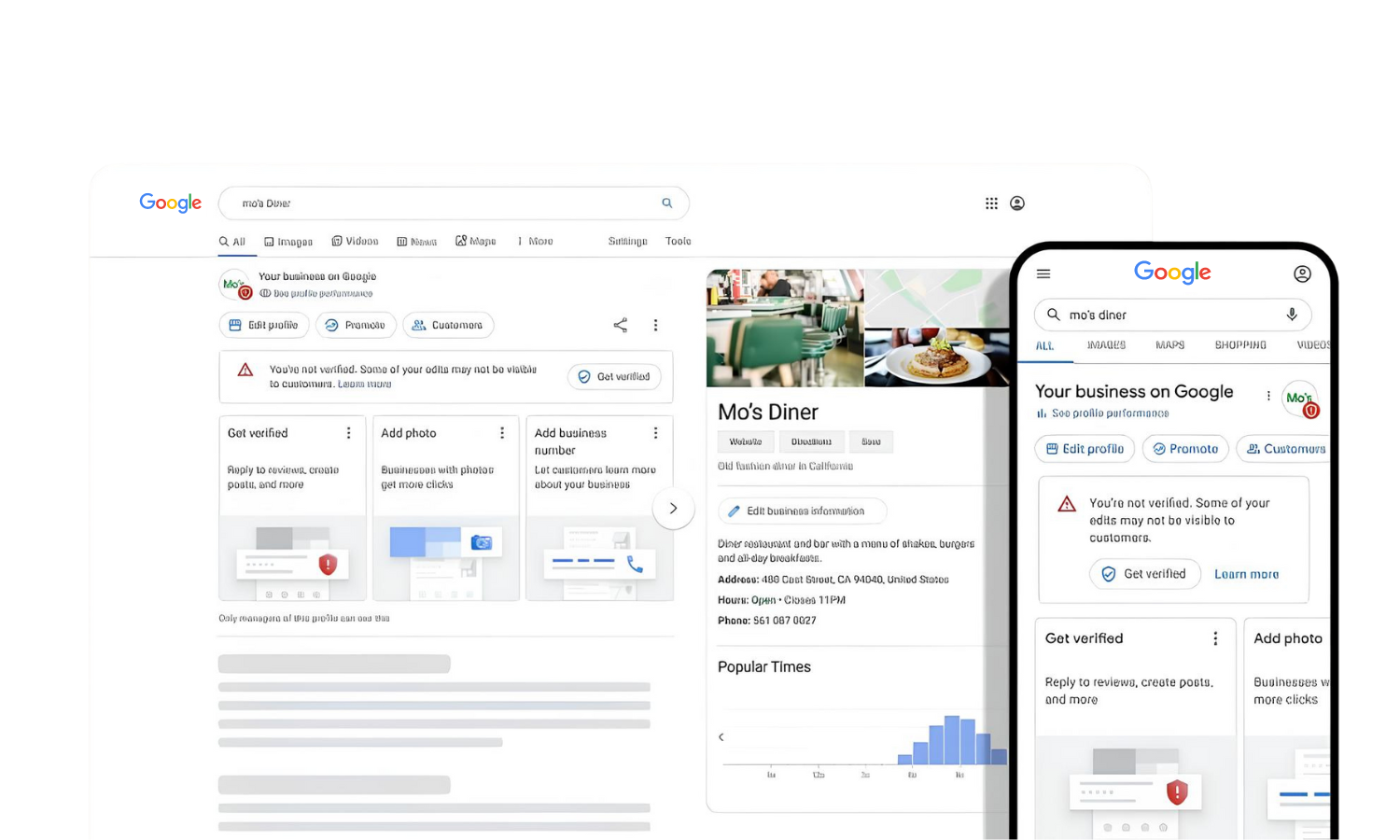1400x840 pixels.
Task: Click the desktop Promote button
Action: tap(356, 325)
